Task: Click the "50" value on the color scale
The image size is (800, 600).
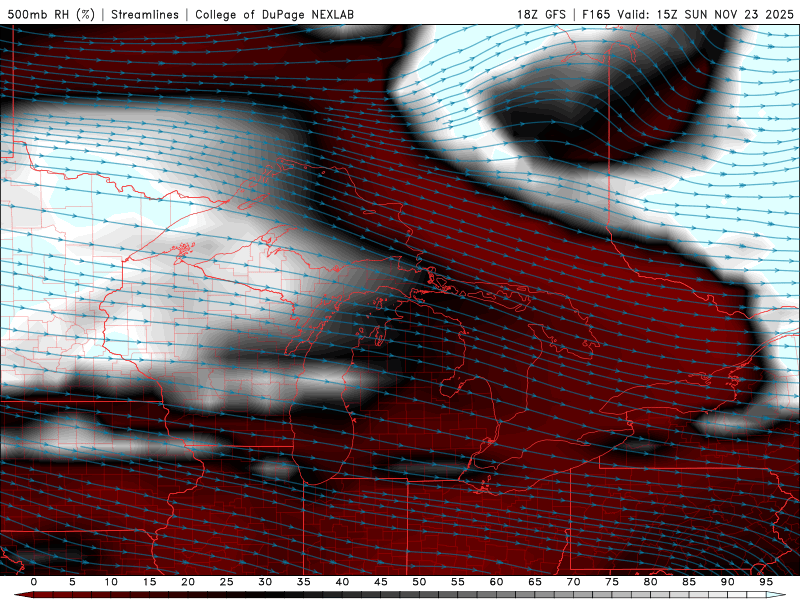Action: (x=419, y=582)
